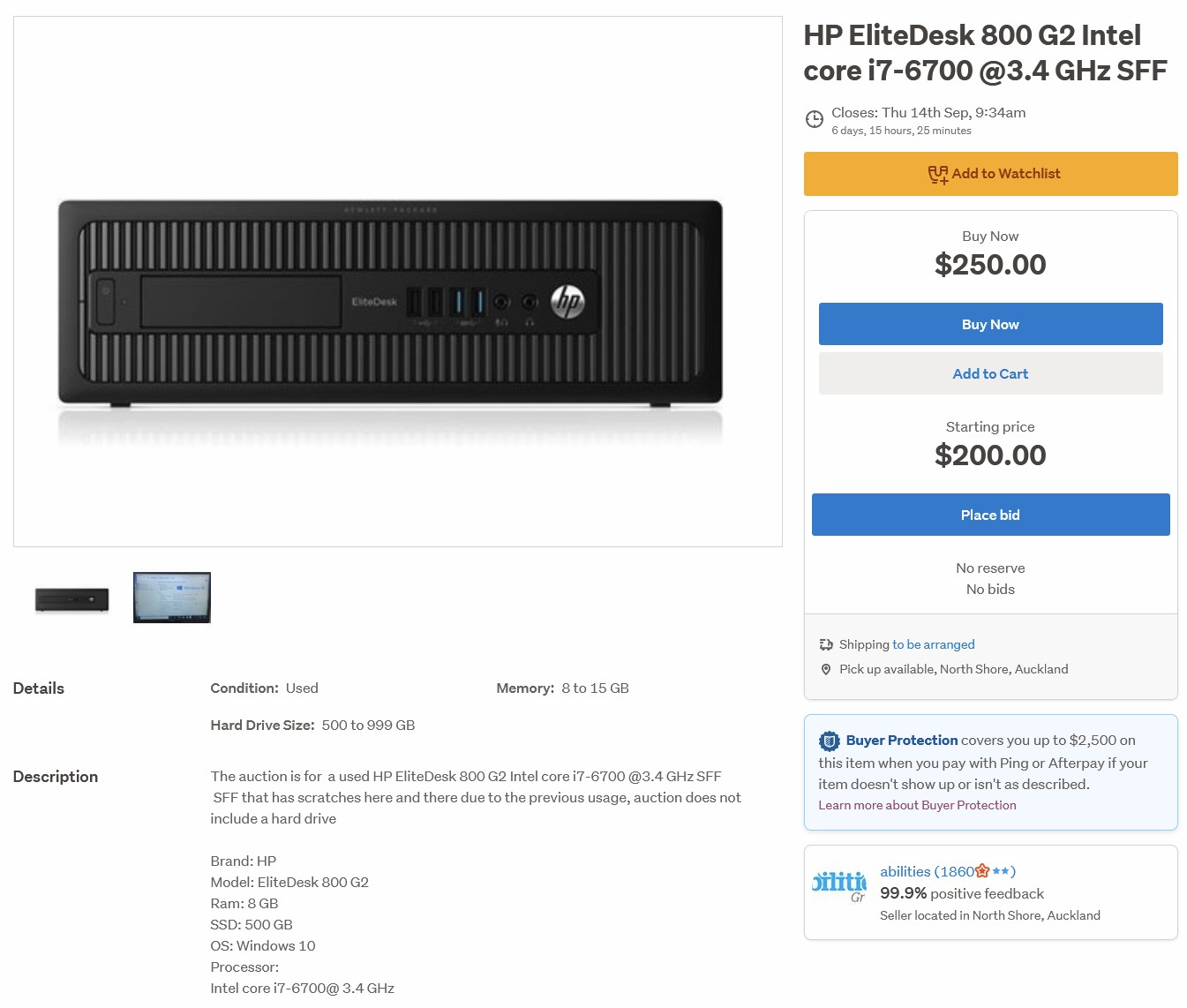Viewport: 1187px width, 1008px height.
Task: Add this item to Watchlist
Action: point(990,174)
